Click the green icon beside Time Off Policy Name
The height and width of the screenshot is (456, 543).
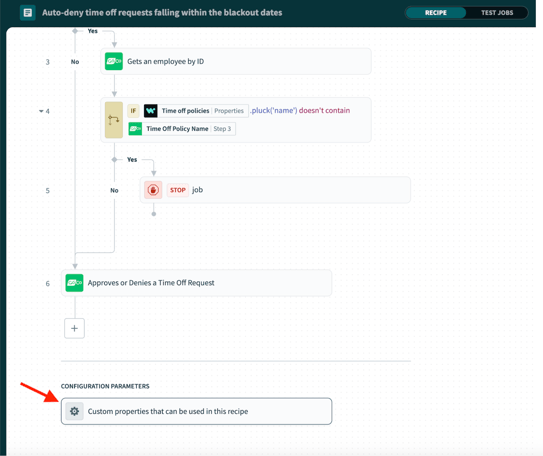pyautogui.click(x=135, y=129)
